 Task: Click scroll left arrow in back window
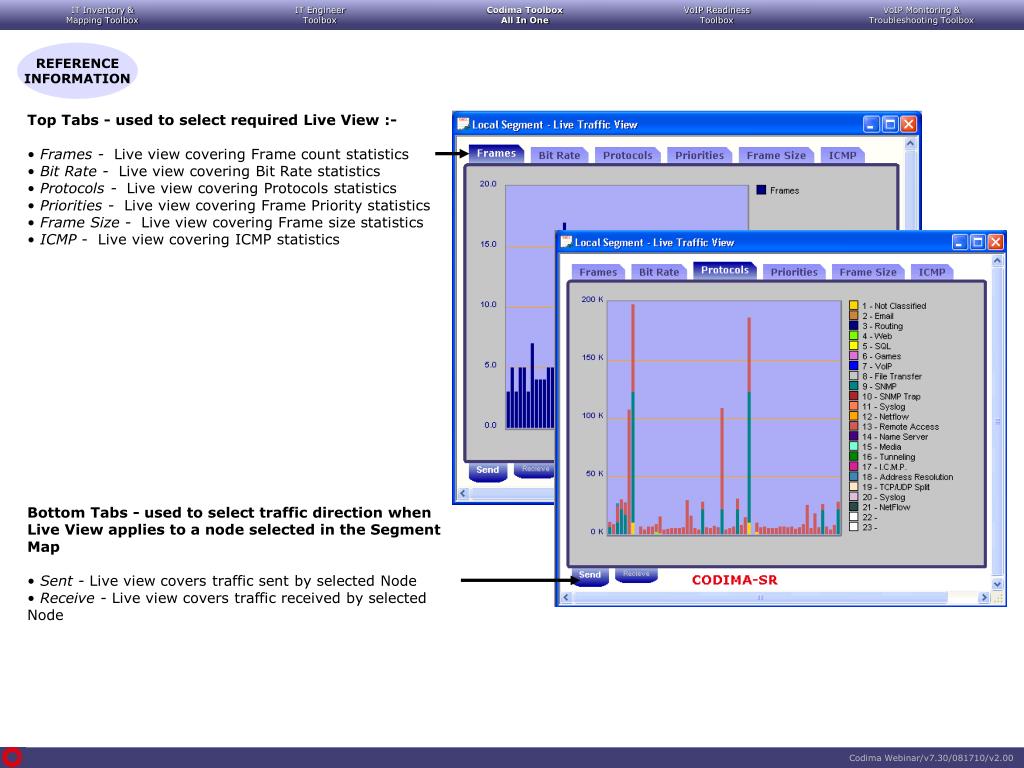(463, 494)
